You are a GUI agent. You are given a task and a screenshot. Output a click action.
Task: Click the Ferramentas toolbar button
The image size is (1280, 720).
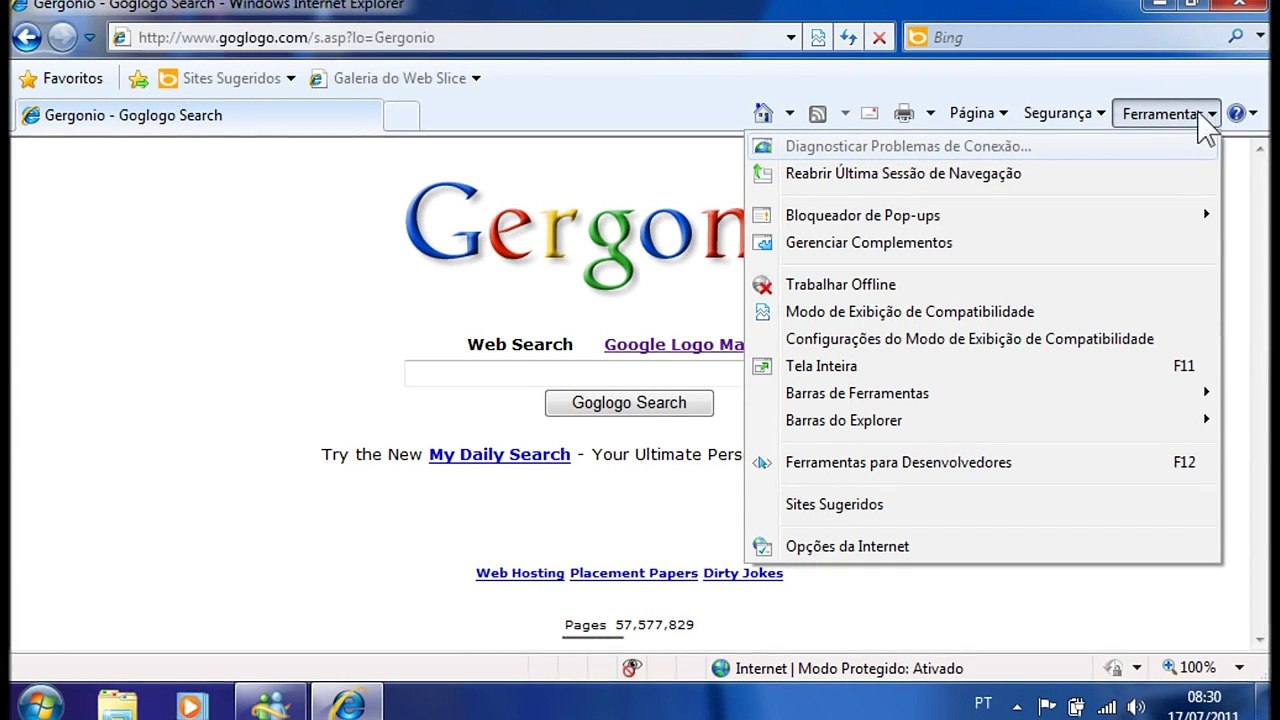[x=1167, y=114]
